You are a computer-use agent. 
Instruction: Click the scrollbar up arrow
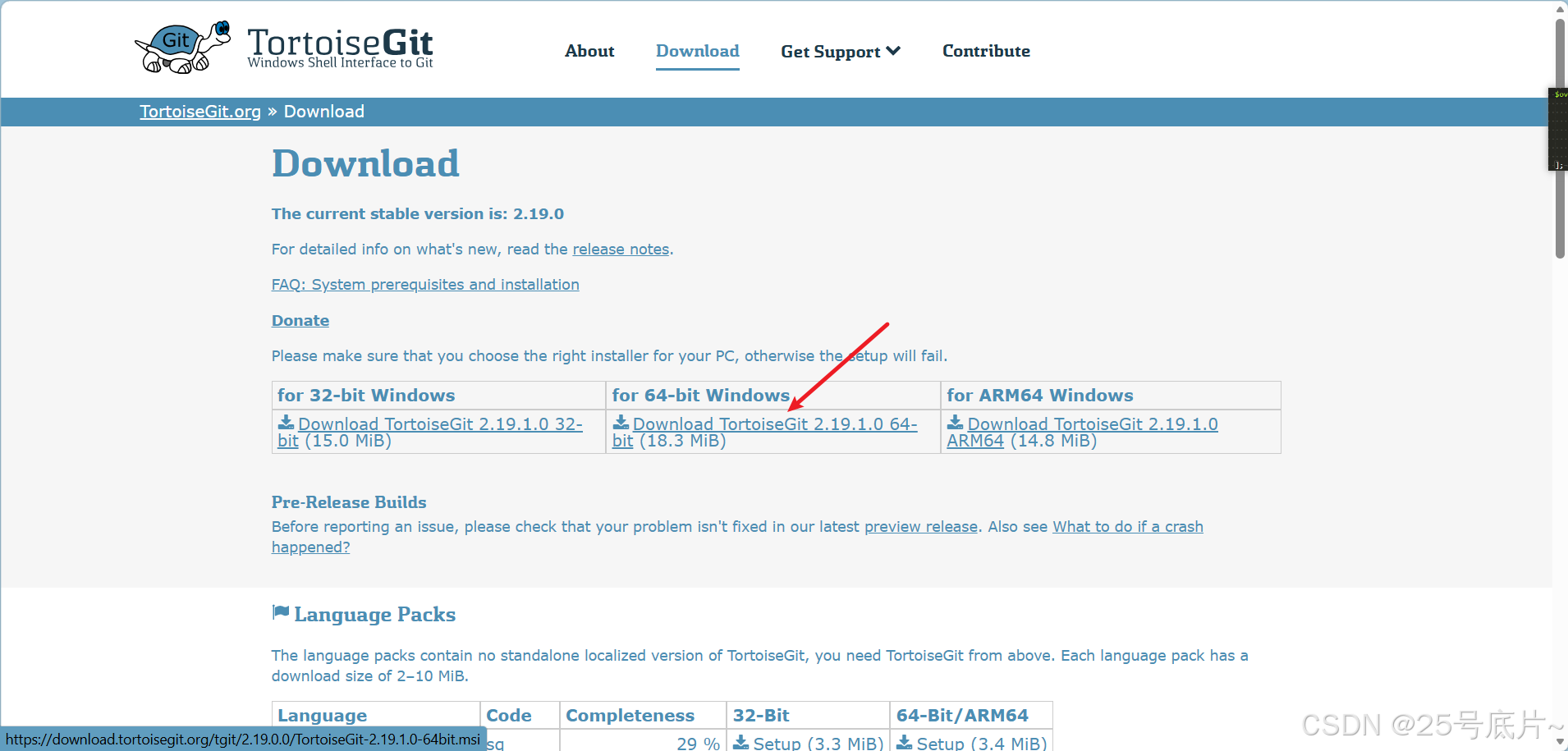(1560, 8)
